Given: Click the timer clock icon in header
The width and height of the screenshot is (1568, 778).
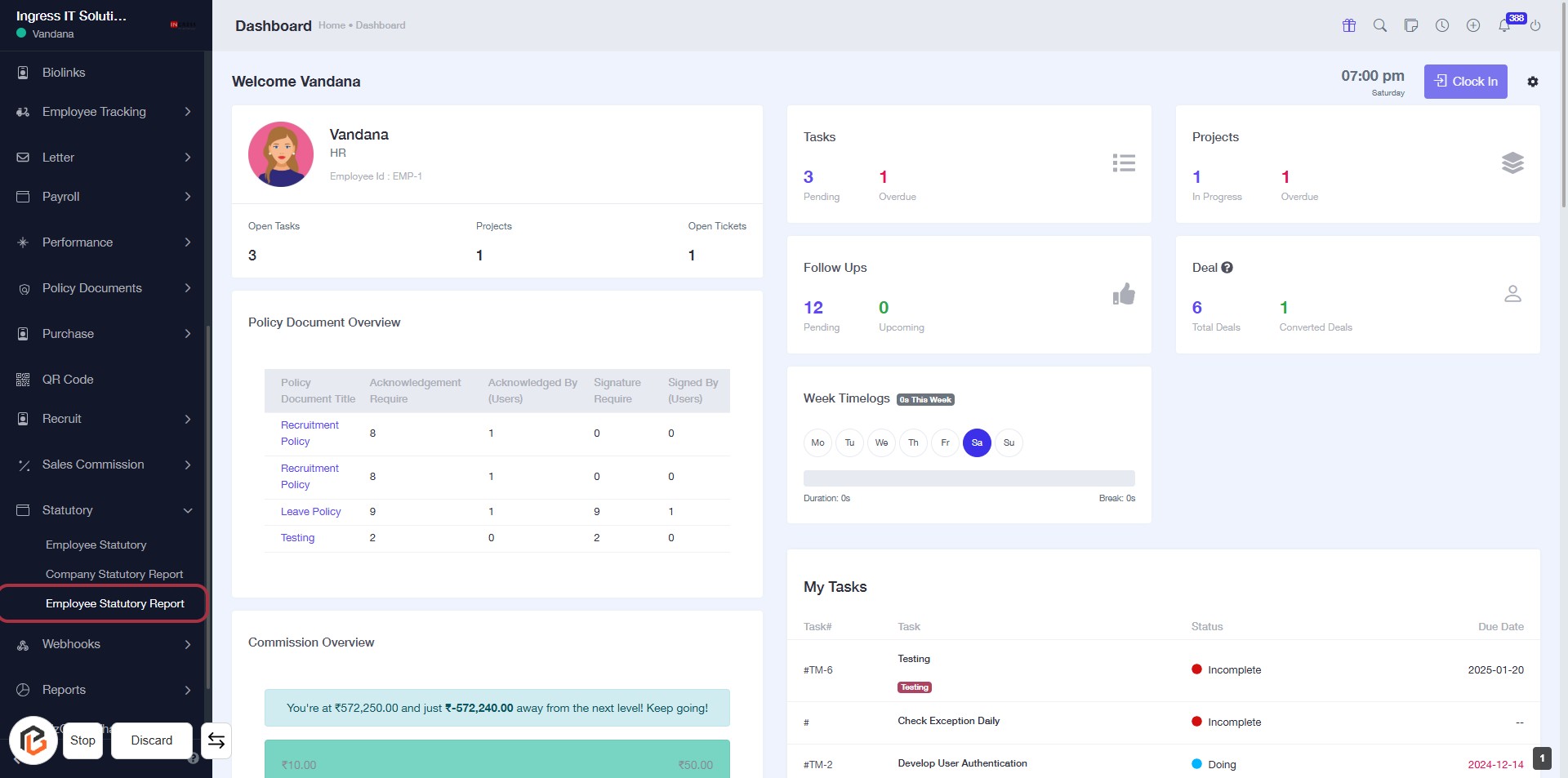Looking at the screenshot, I should 1442,25.
